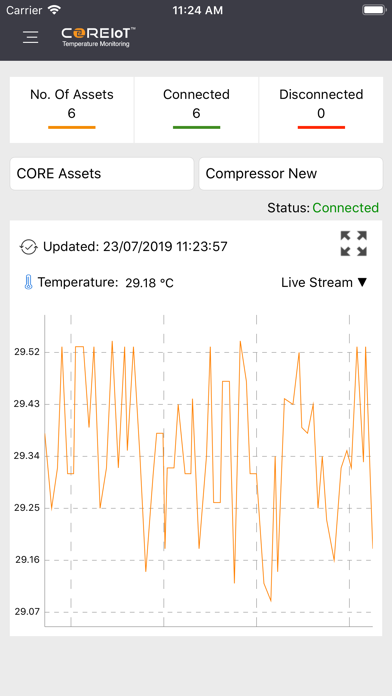
Task: Select the Connected count card
Action: [x=196, y=110]
